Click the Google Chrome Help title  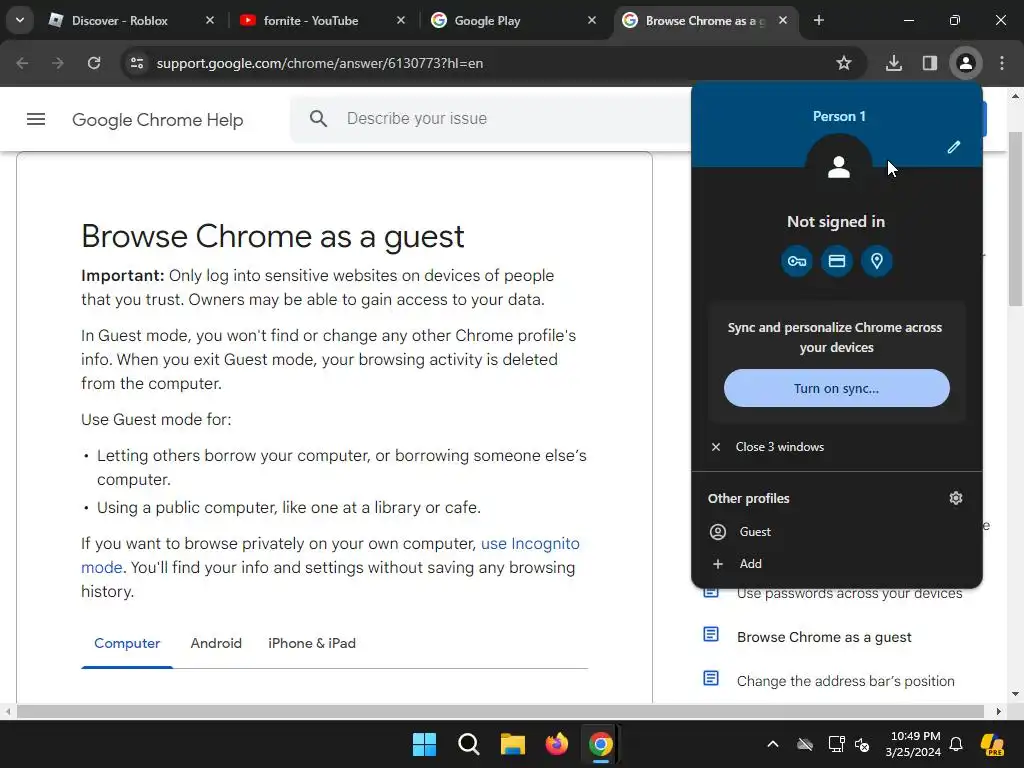[x=157, y=120]
